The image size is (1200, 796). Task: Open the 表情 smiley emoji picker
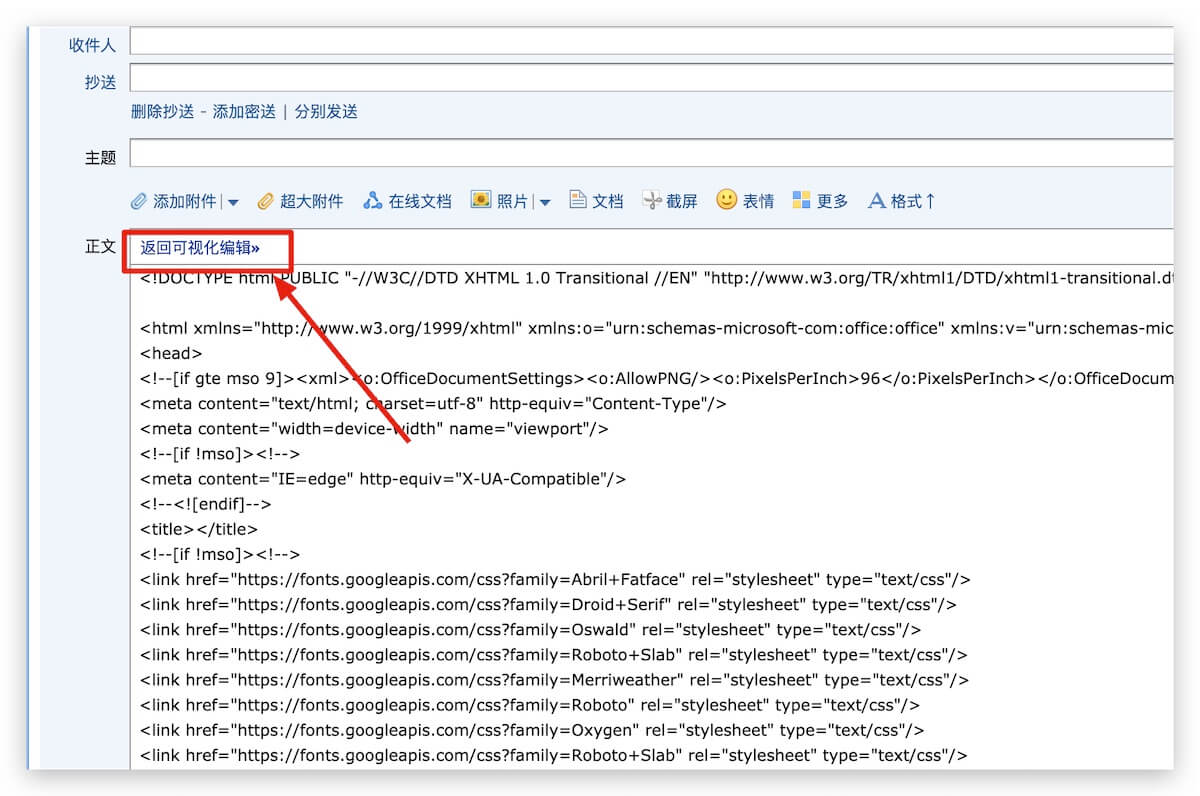(727, 200)
